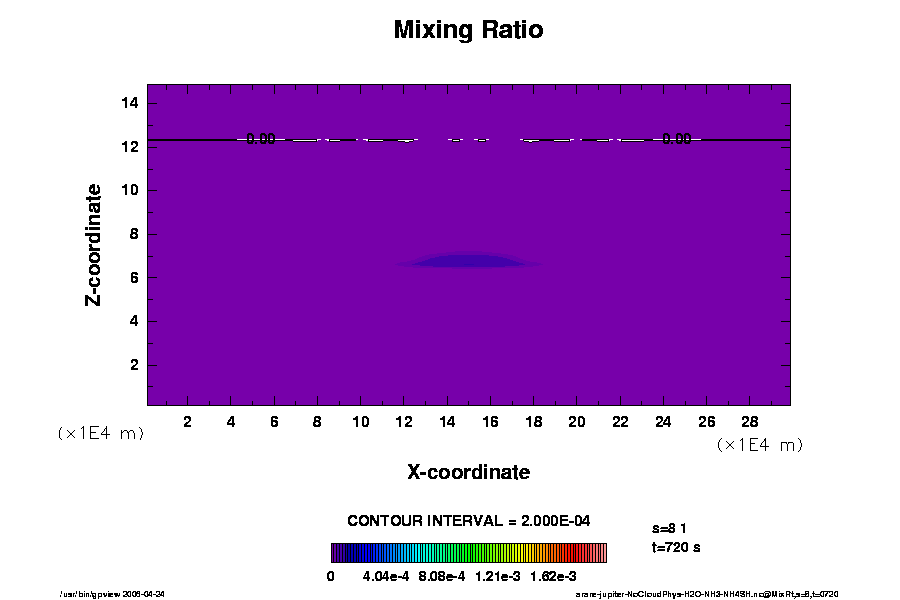900x600 pixels.
Task: Click Z-axis tick label "4"
Action: coord(134,321)
